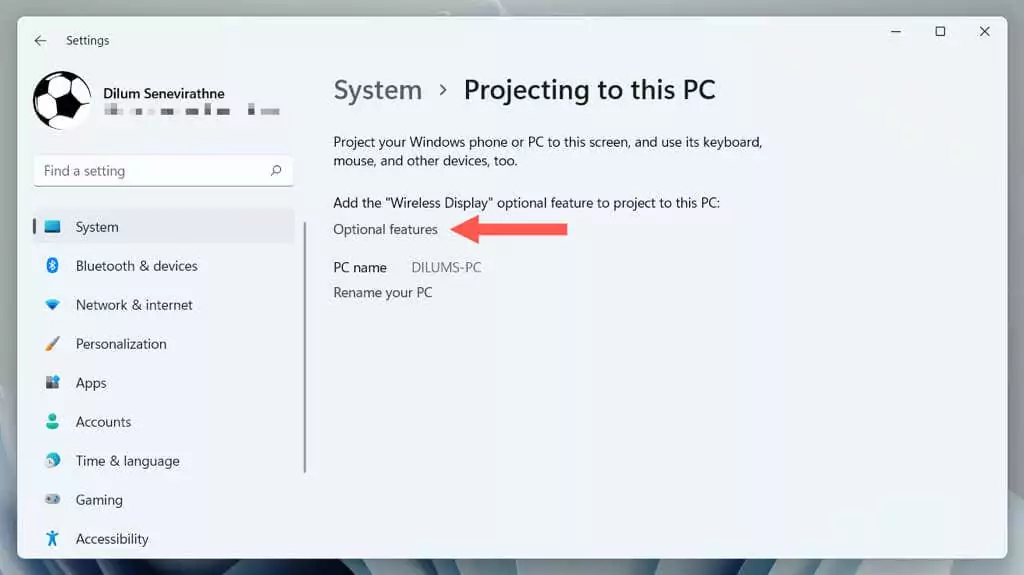This screenshot has width=1024, height=575.
Task: Click the Rename your PC link
Action: pos(383,293)
